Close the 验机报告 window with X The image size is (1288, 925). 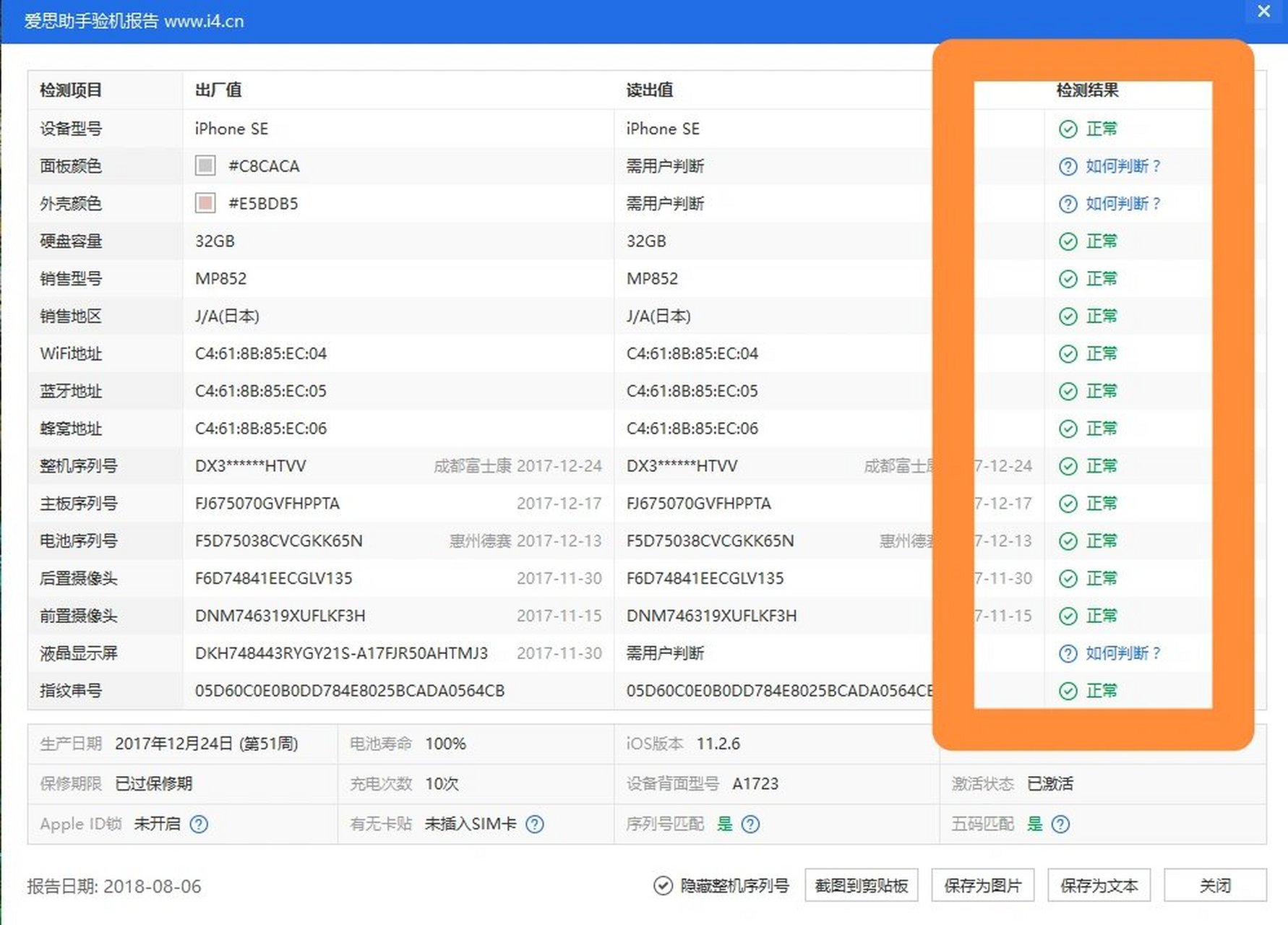click(1264, 12)
